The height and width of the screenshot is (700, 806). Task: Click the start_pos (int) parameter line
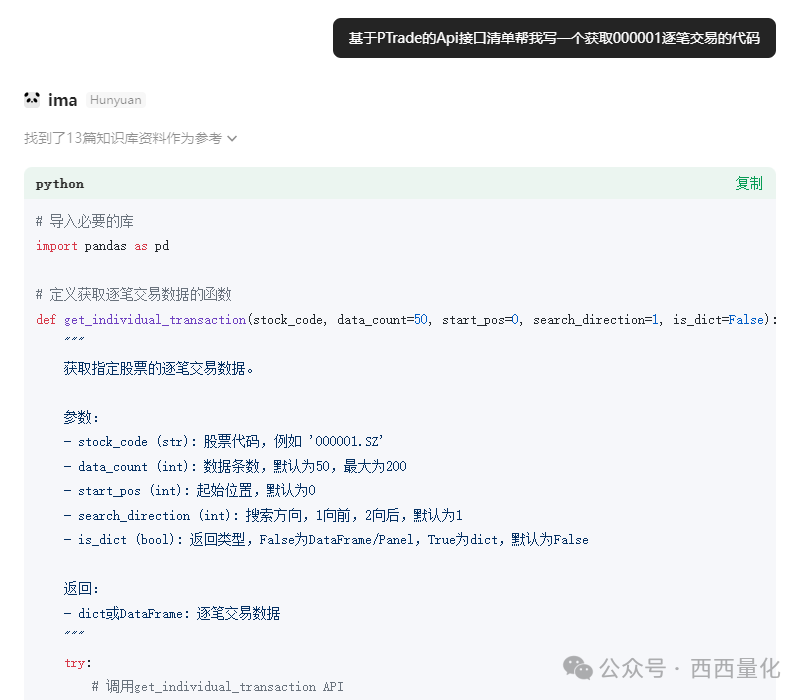pyautogui.click(x=190, y=491)
